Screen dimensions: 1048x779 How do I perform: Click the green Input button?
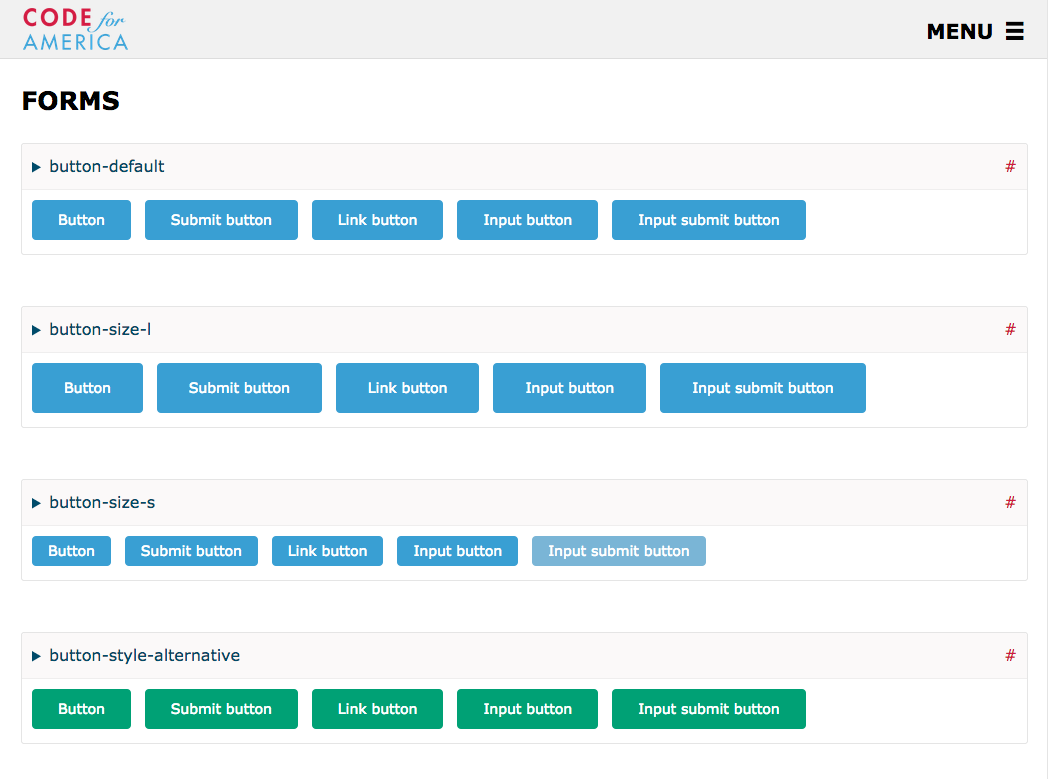coord(527,709)
